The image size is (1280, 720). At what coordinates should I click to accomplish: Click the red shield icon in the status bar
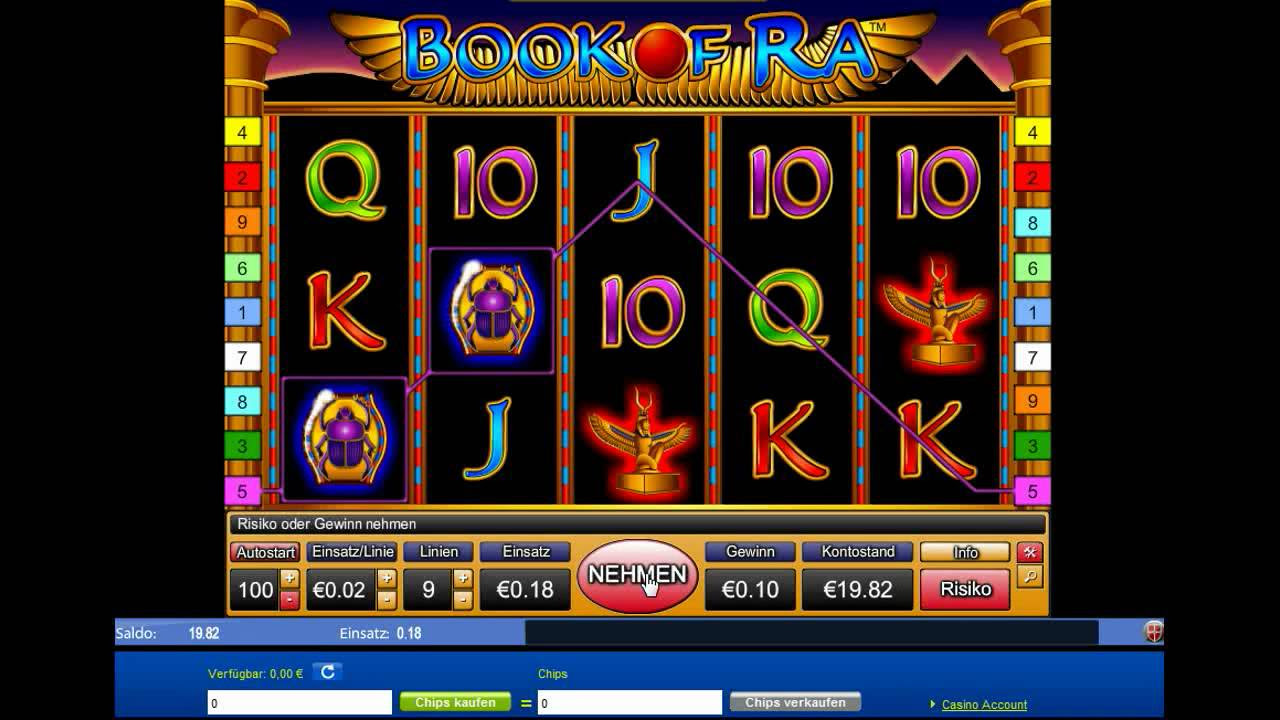coord(1153,632)
